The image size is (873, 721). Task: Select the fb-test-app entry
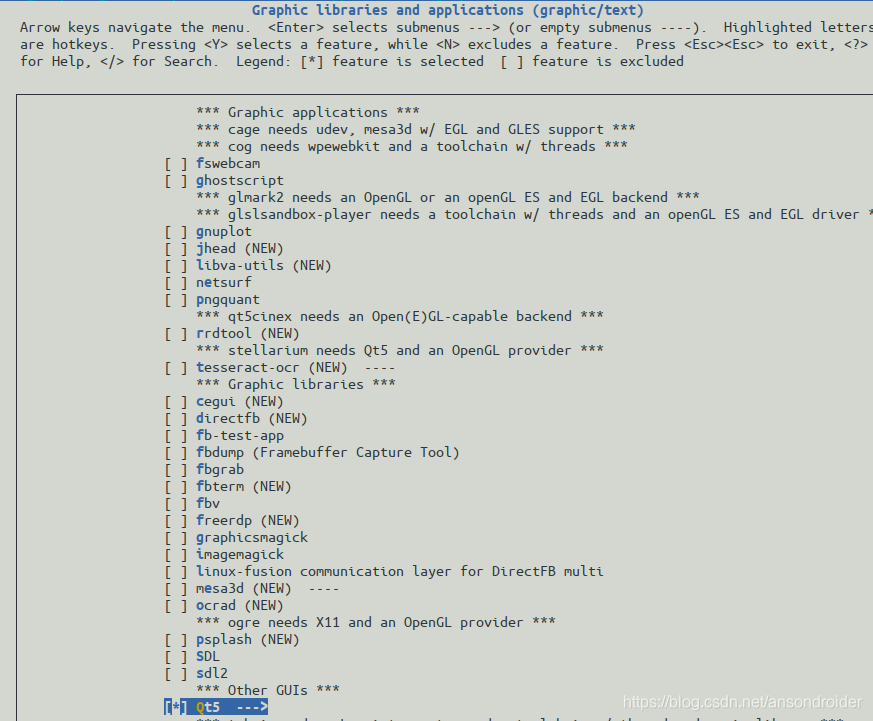(x=240, y=435)
